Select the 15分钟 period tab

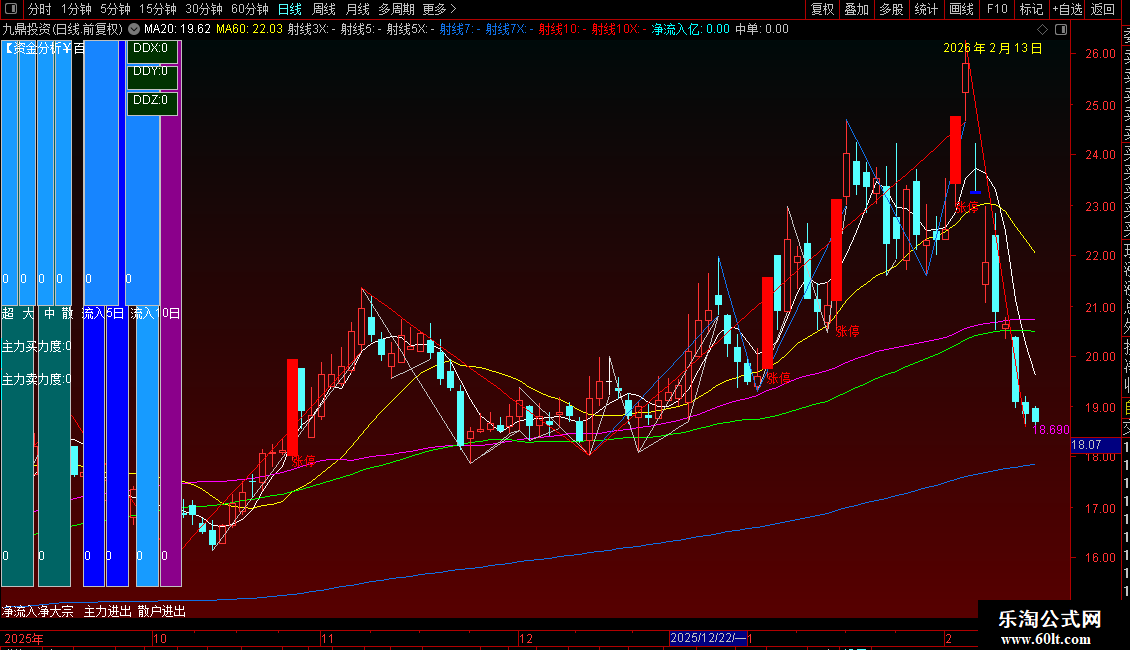click(158, 9)
